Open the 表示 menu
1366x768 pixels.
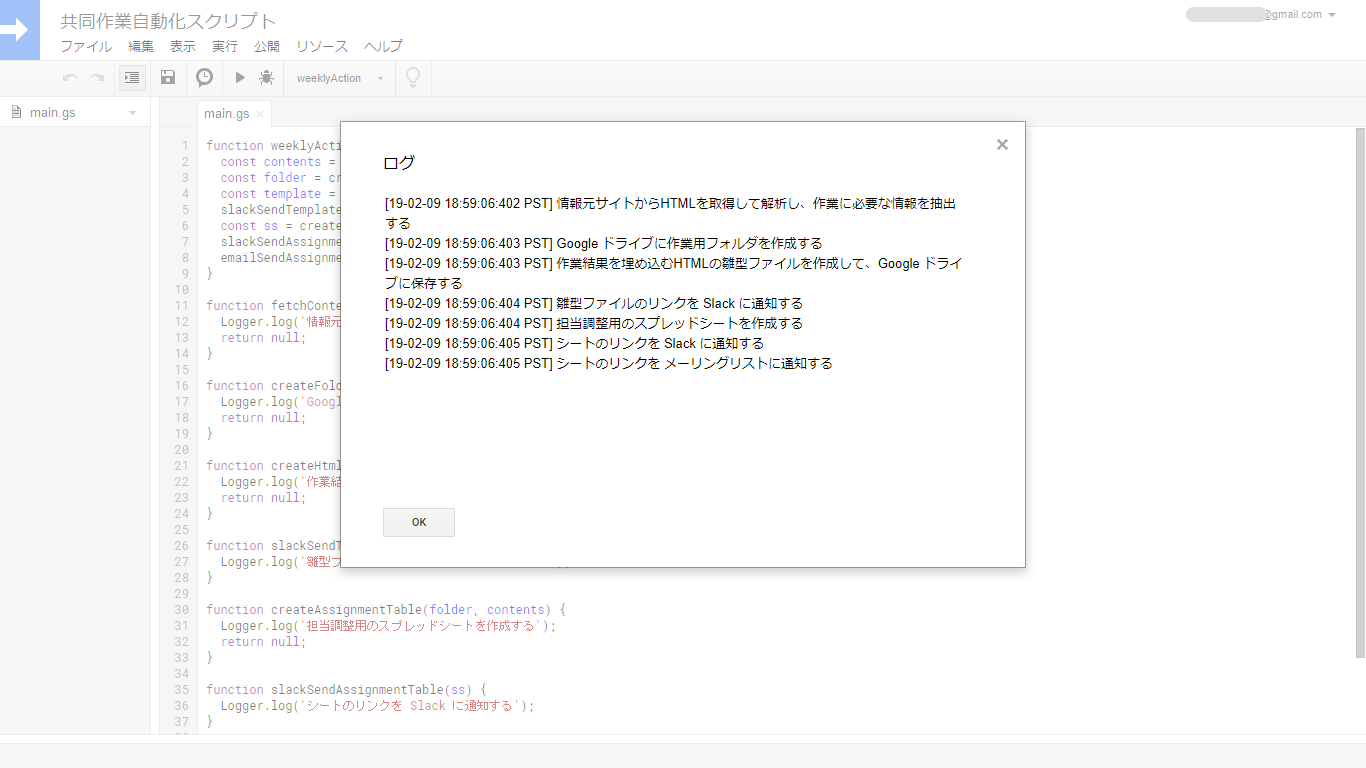coord(183,46)
